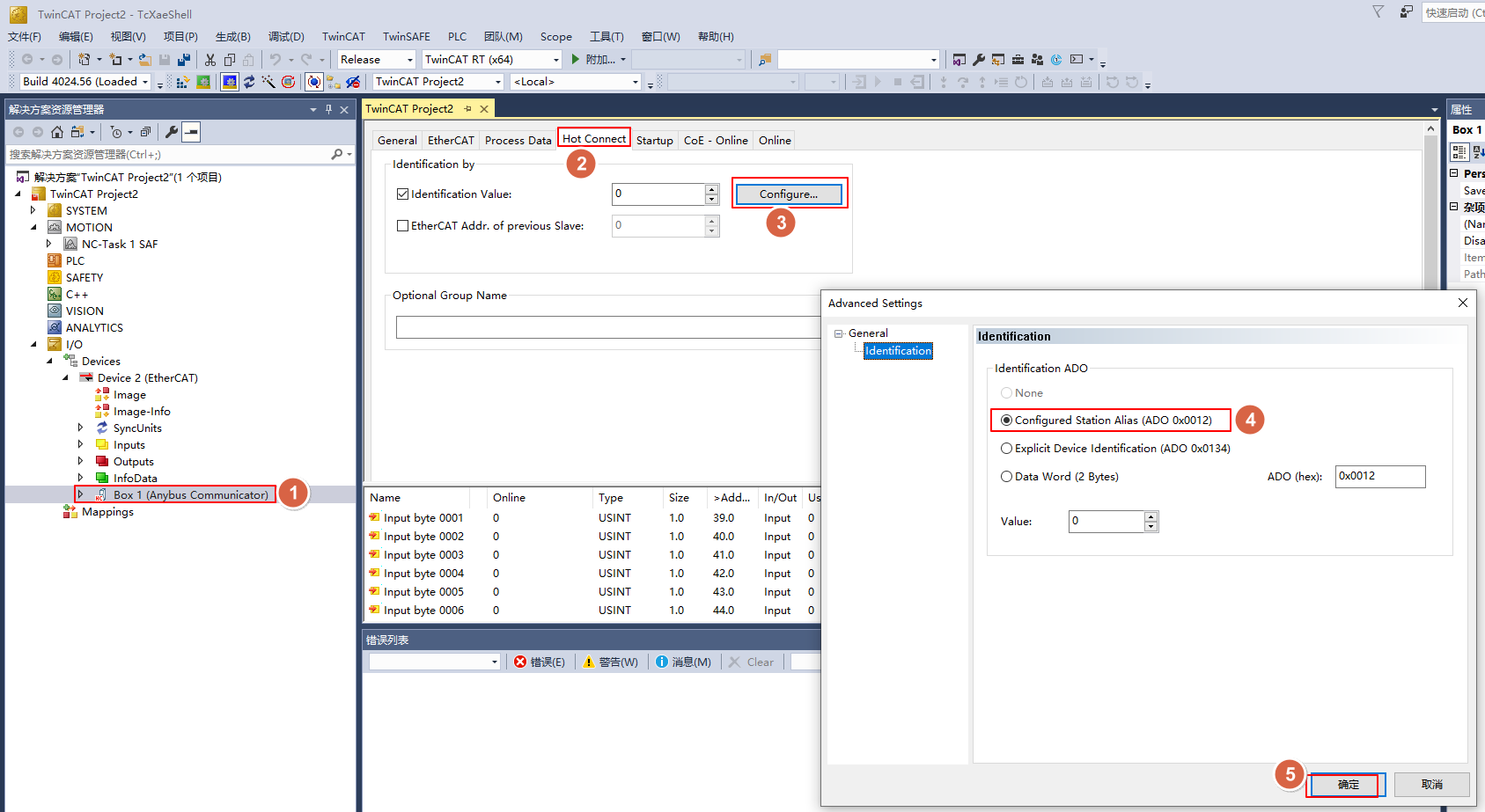Click the Save All toolbar icon
The height and width of the screenshot is (812, 1485).
click(184, 60)
